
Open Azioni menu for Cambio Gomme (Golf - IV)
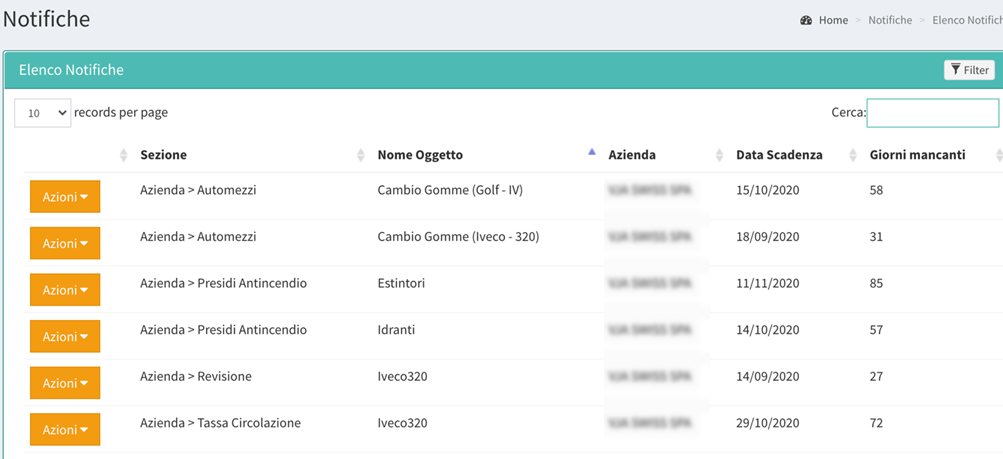pyautogui.click(x=65, y=197)
